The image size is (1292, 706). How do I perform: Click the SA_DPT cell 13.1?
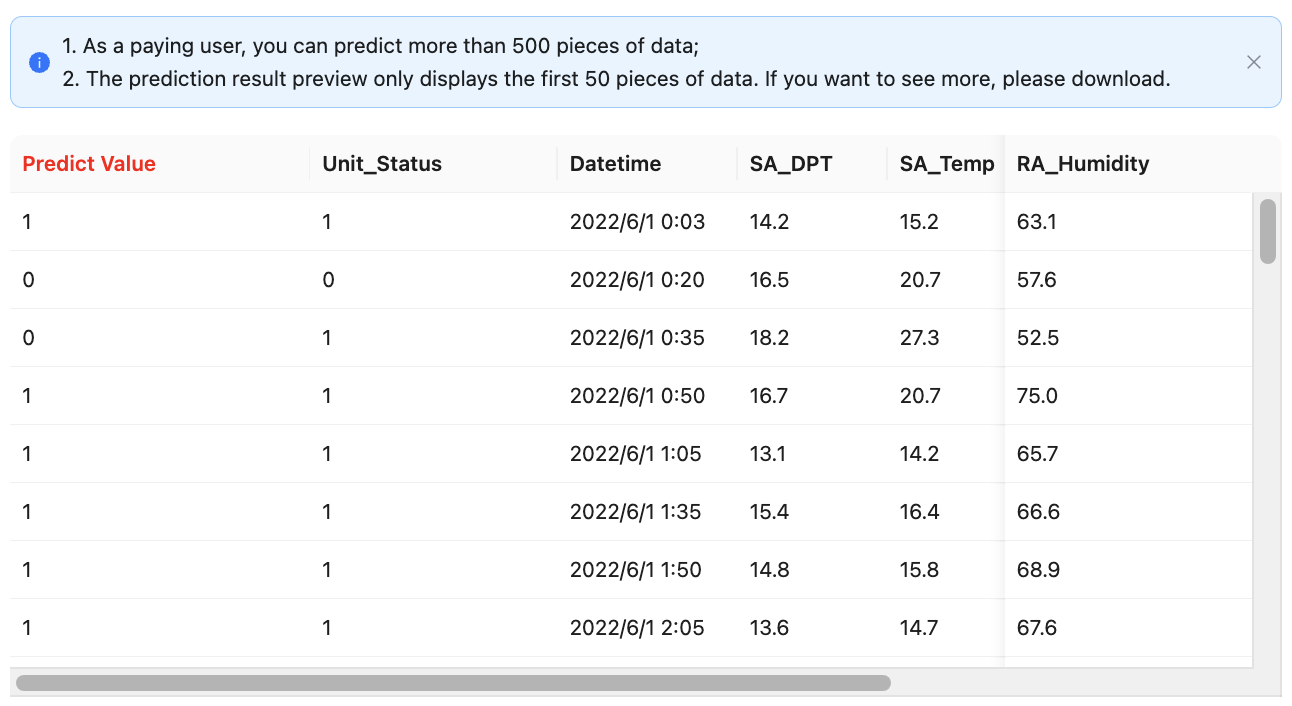point(768,454)
